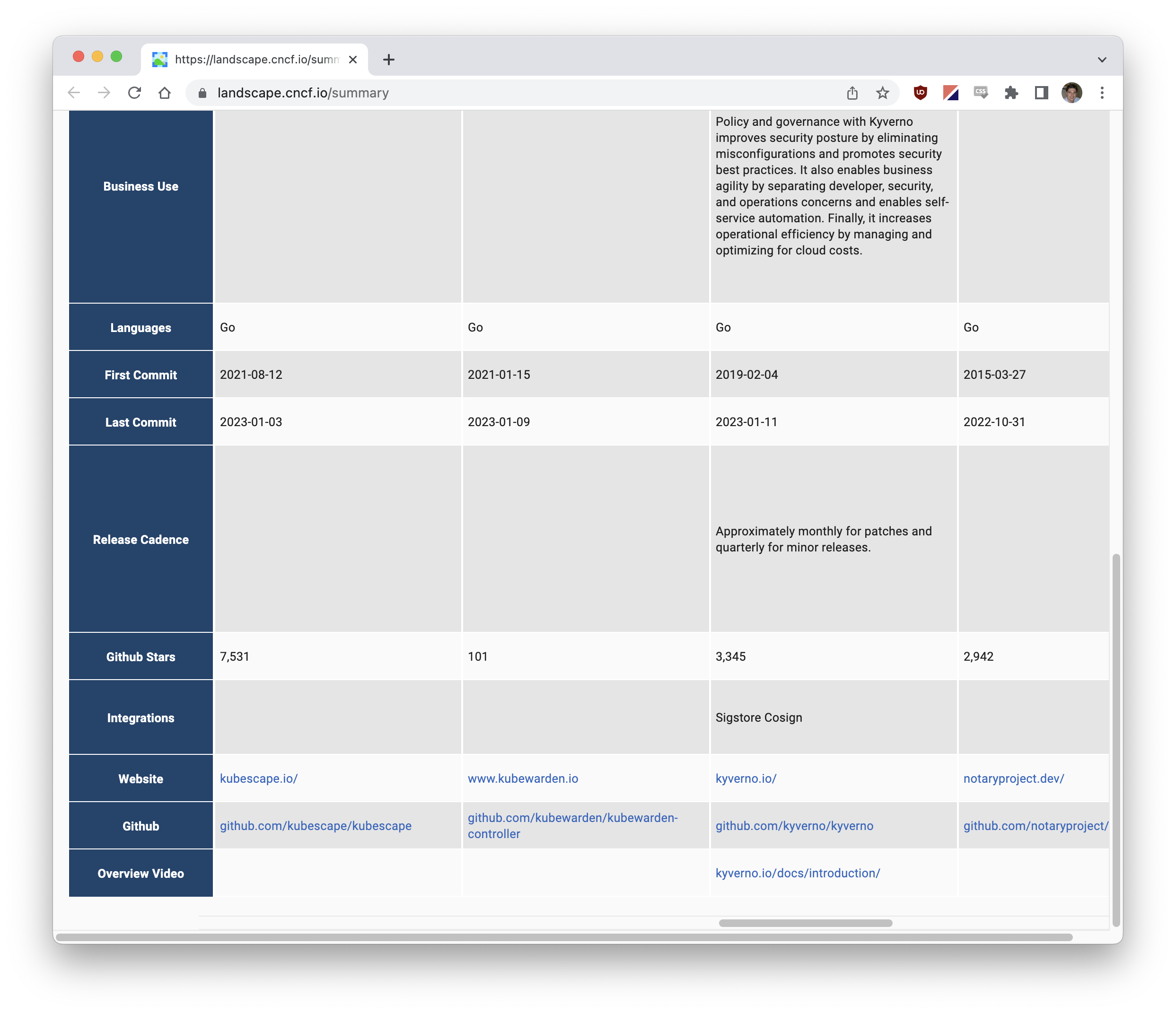Follow the kyverno.io/docs/introduction overview link
Image resolution: width=1176 pixels, height=1014 pixels.
pyautogui.click(x=798, y=873)
